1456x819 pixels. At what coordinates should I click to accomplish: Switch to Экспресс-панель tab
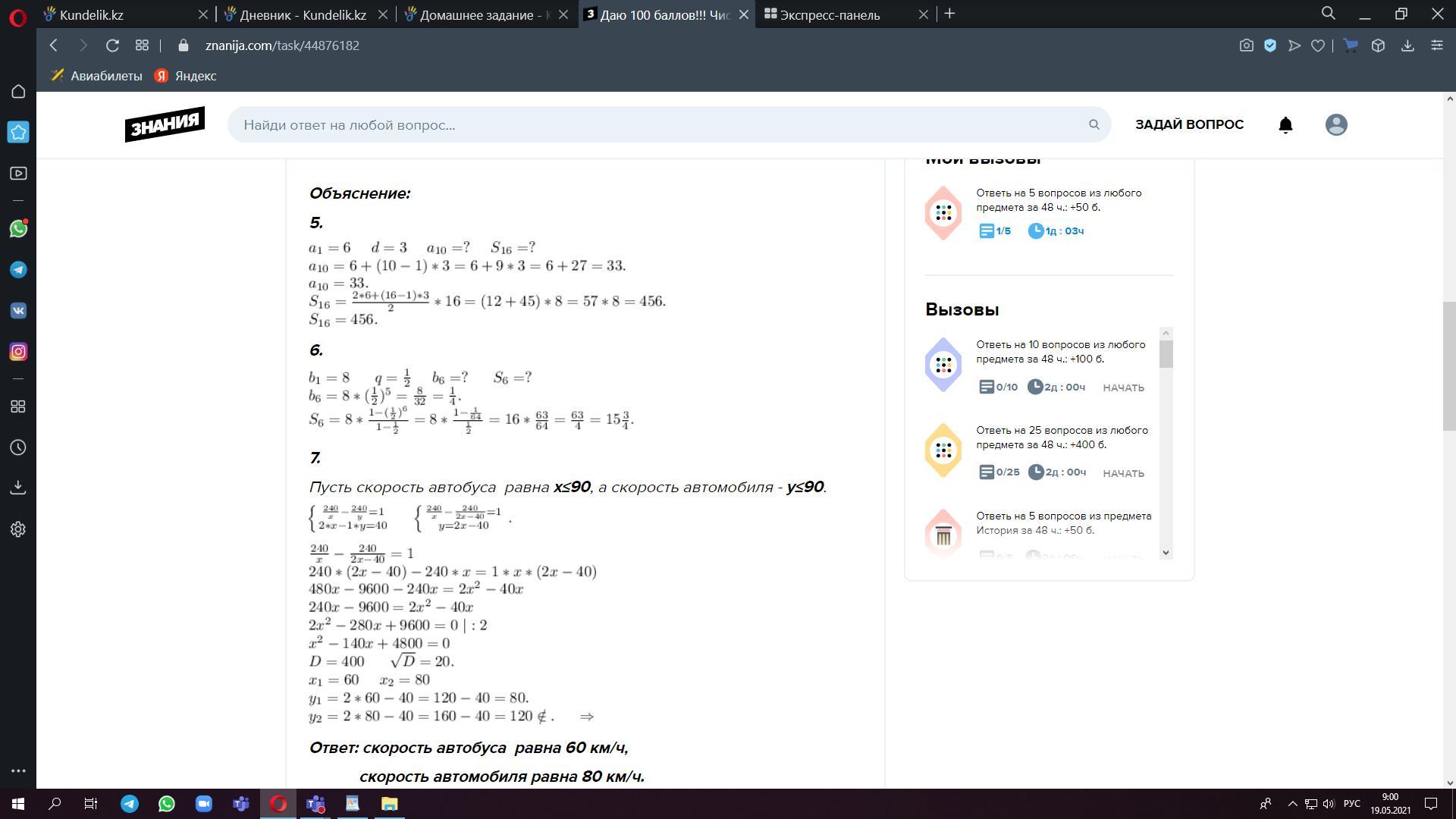830,14
